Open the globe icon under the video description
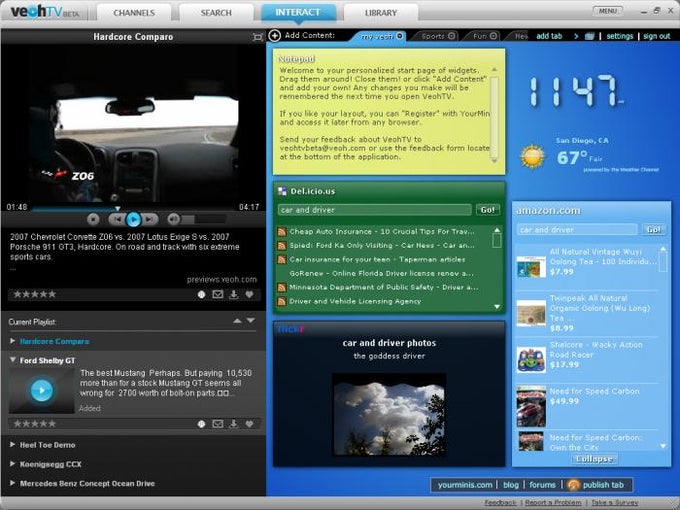Screen dimensions: 680x510 (x=201, y=294)
